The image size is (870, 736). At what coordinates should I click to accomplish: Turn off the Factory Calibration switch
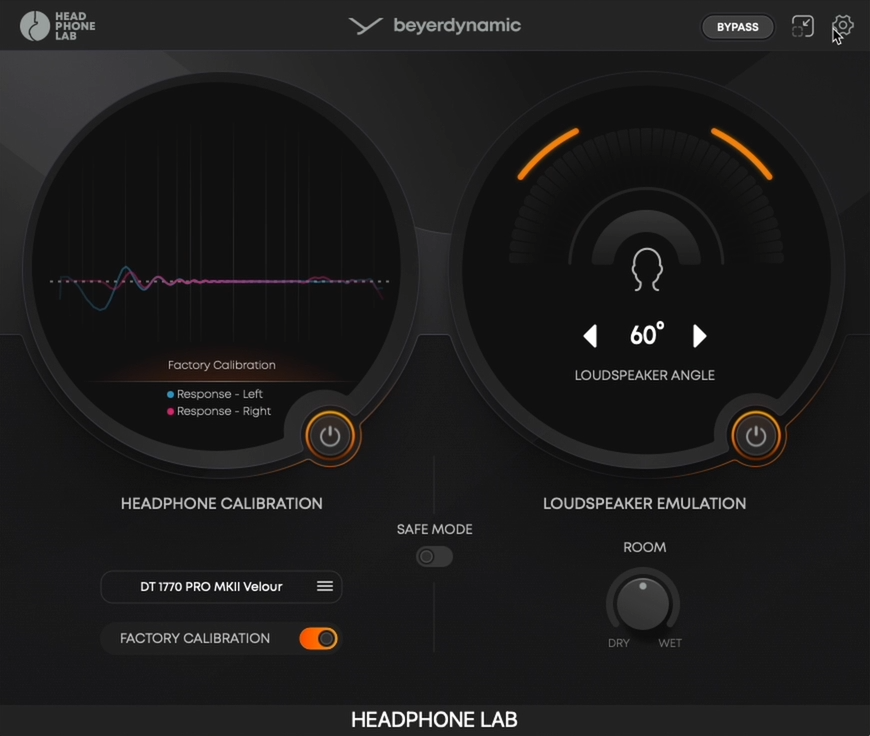(318, 638)
